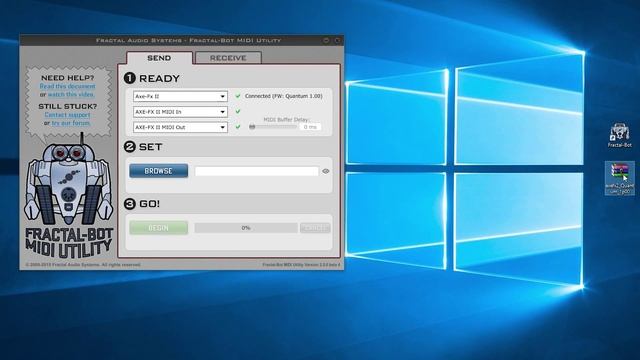Click the green check beside MIDI Out
Image resolution: width=640 pixels, height=360 pixels.
tap(238, 127)
